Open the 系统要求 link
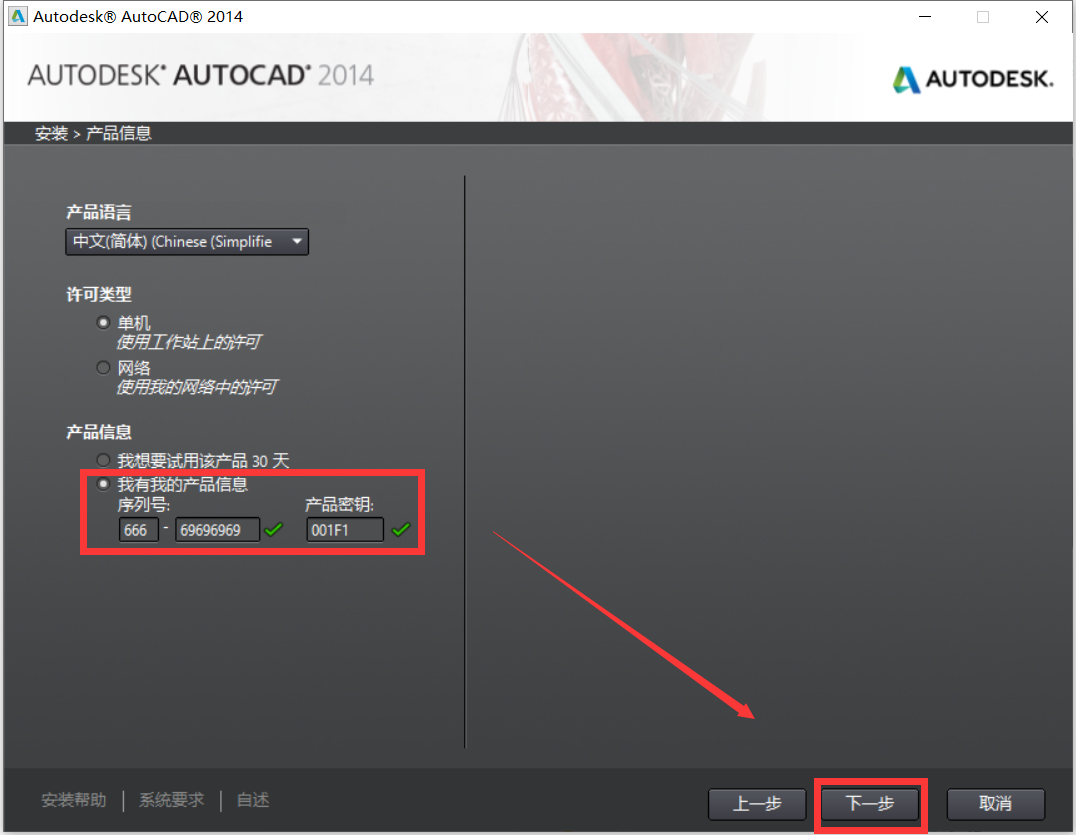 tap(172, 800)
